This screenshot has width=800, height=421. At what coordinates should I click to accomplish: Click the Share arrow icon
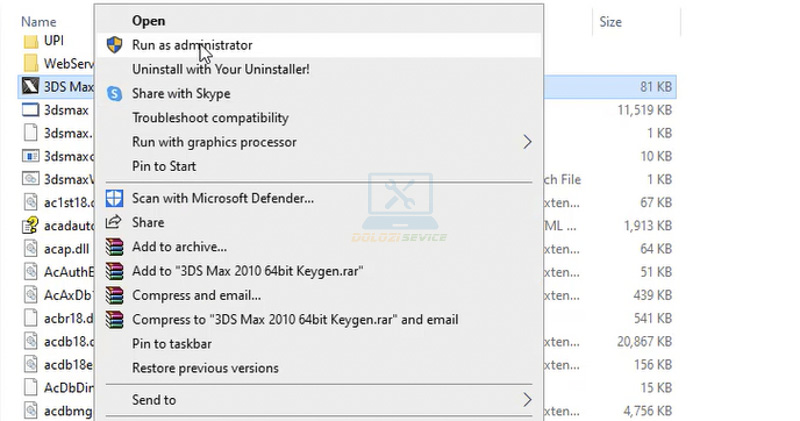[113, 222]
